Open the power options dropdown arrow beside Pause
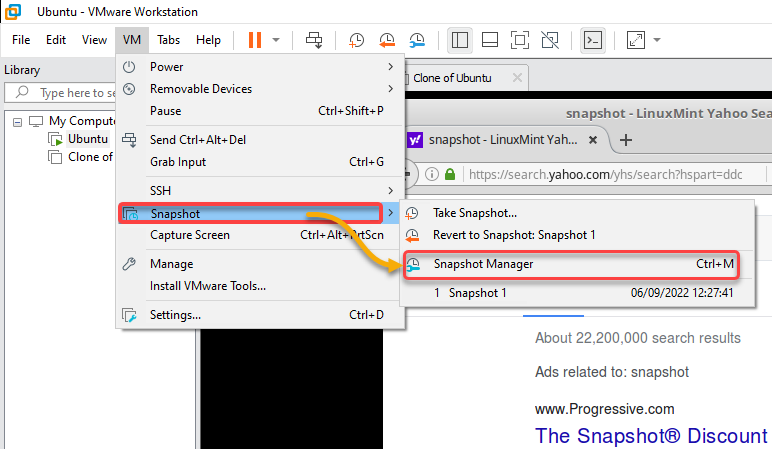 tap(276, 40)
